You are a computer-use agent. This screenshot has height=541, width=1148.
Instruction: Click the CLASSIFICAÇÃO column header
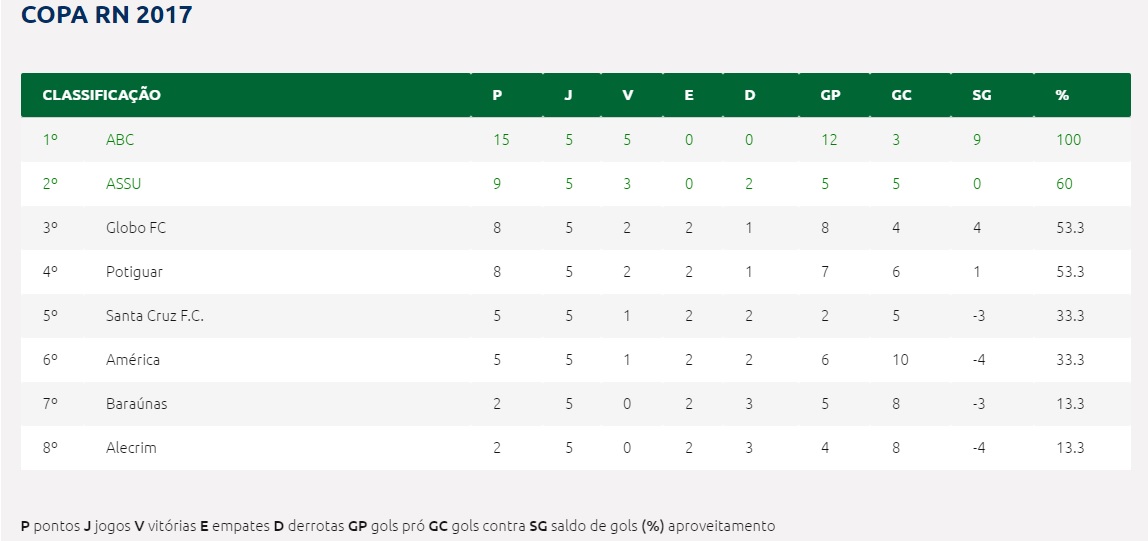[102, 95]
